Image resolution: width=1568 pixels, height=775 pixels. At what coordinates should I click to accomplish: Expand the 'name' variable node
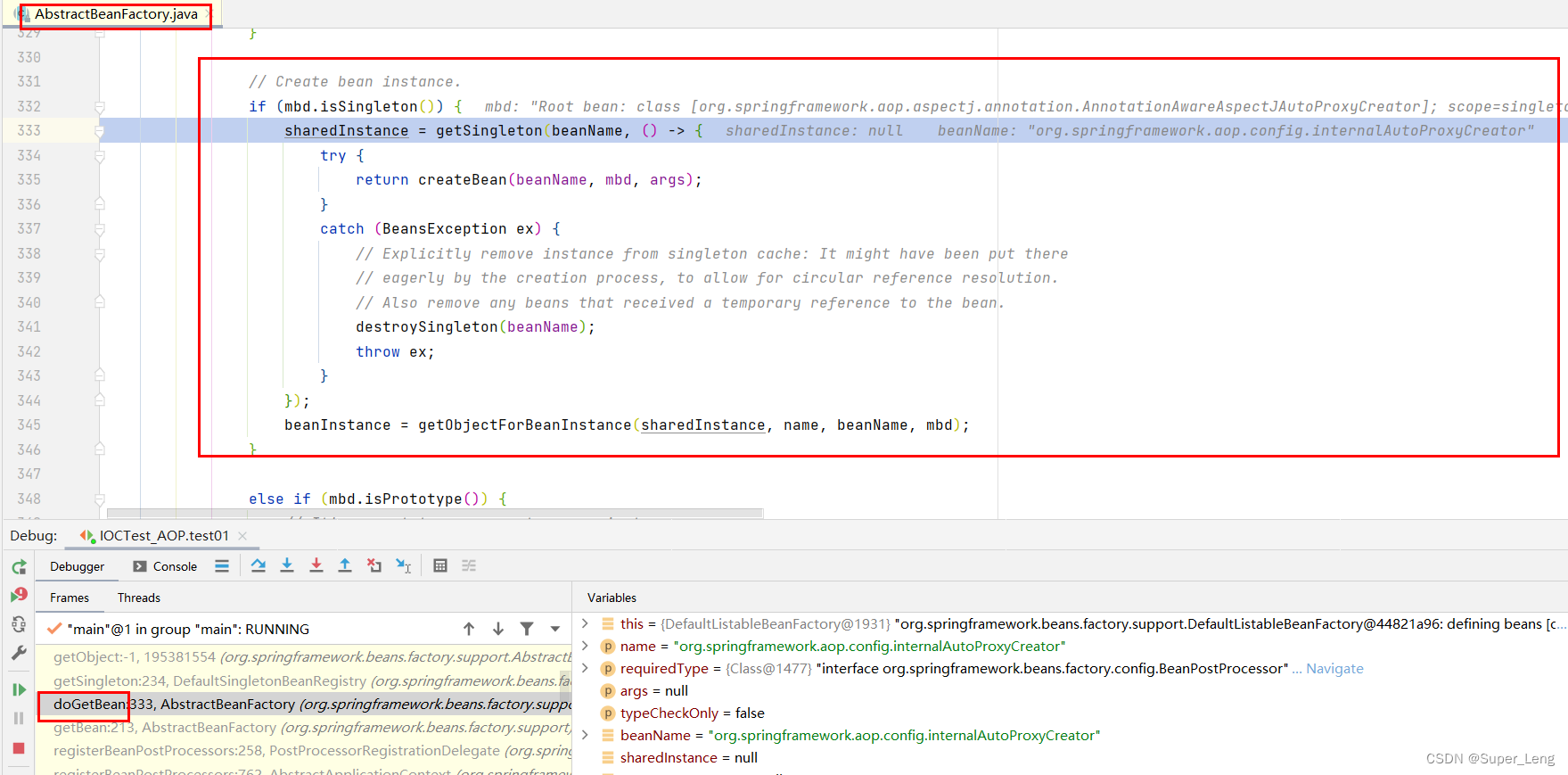click(585, 646)
